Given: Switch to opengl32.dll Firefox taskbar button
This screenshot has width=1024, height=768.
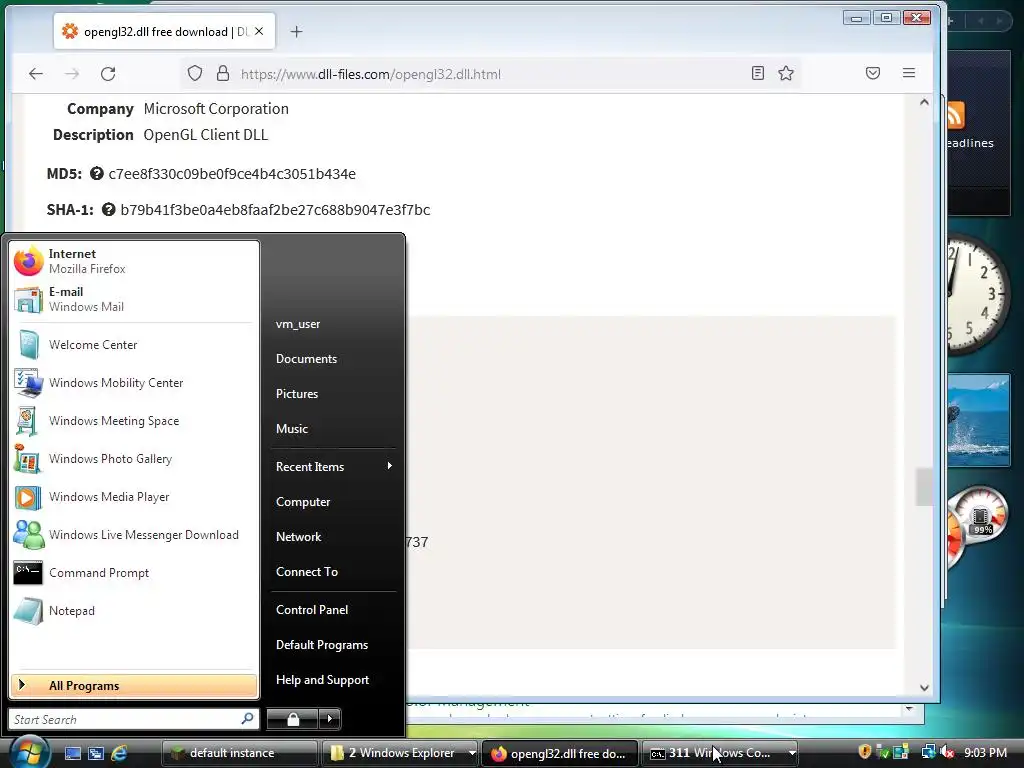Looking at the screenshot, I should pyautogui.click(x=560, y=753).
